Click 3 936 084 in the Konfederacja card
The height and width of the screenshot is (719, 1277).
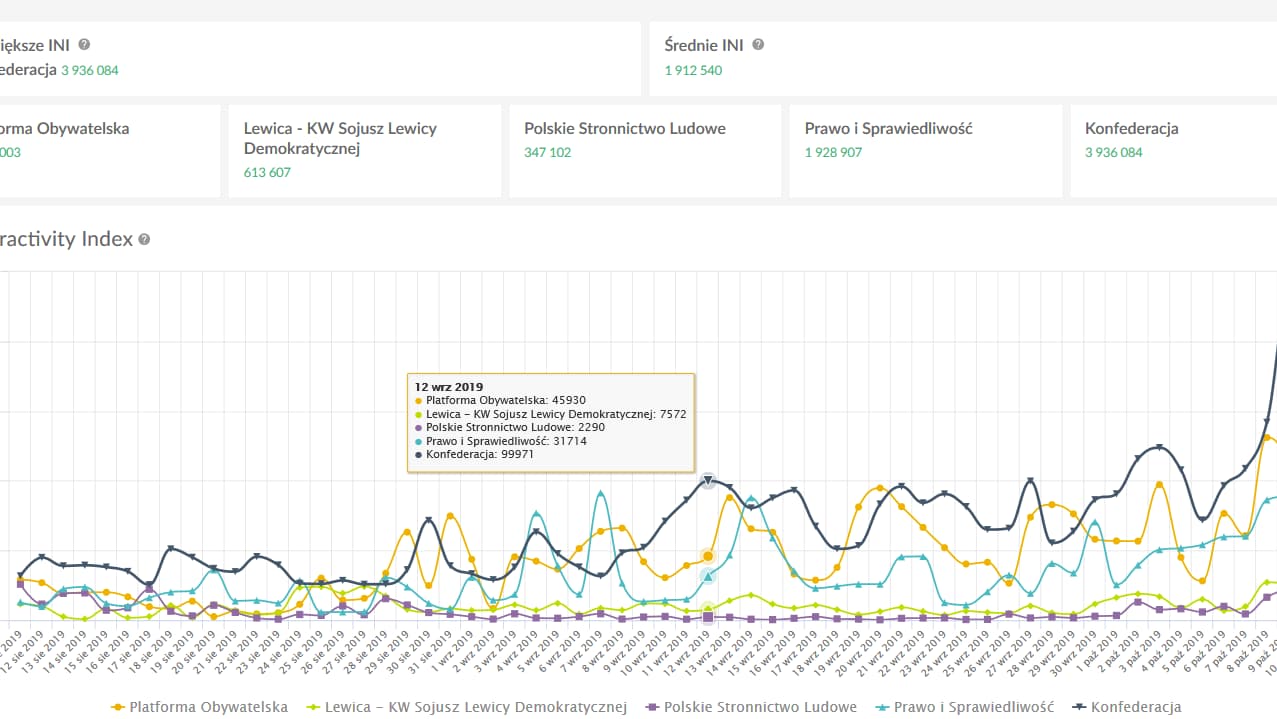[1114, 153]
